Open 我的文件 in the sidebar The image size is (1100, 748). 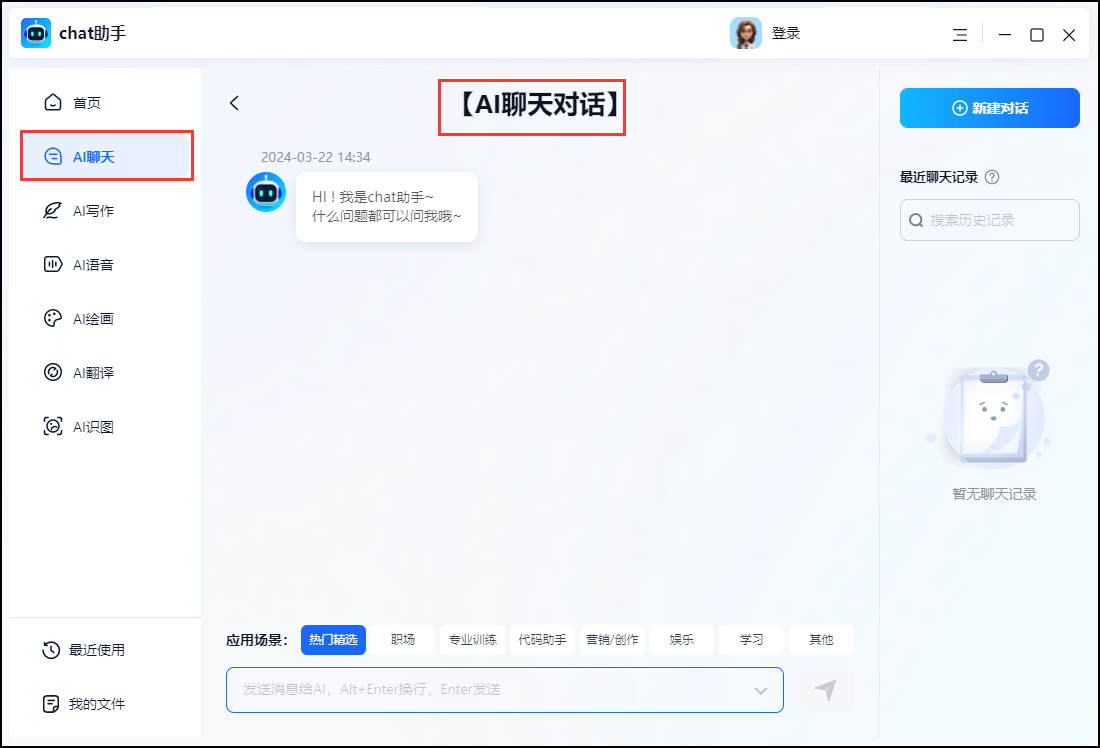[96, 704]
